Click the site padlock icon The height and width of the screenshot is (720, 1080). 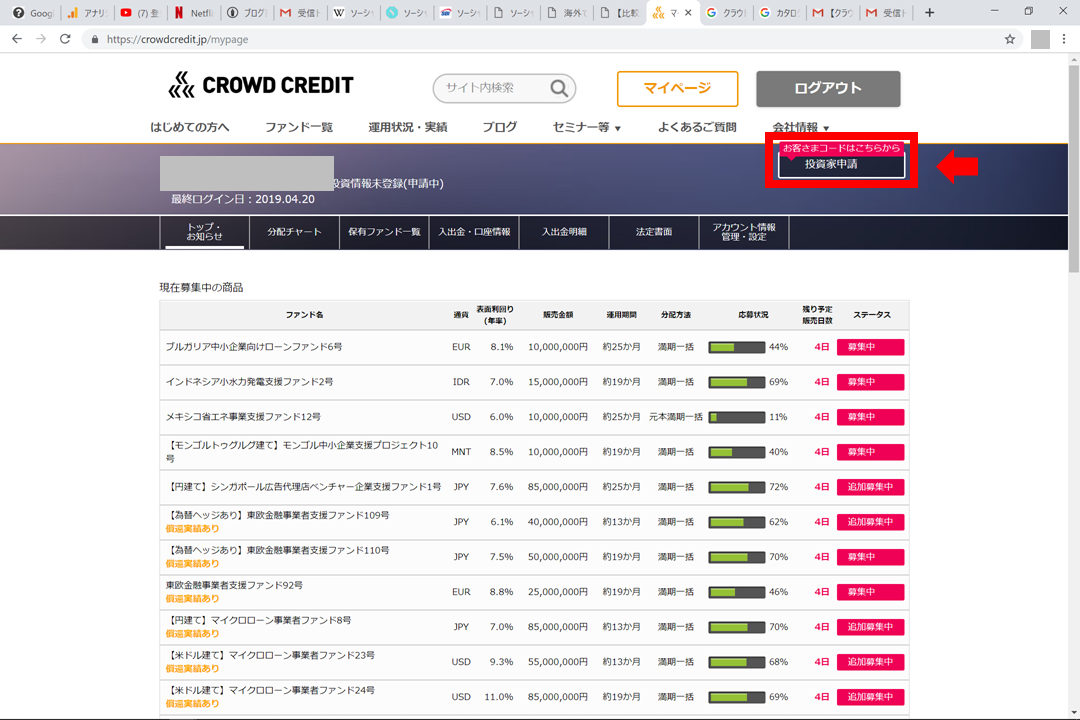[x=95, y=39]
